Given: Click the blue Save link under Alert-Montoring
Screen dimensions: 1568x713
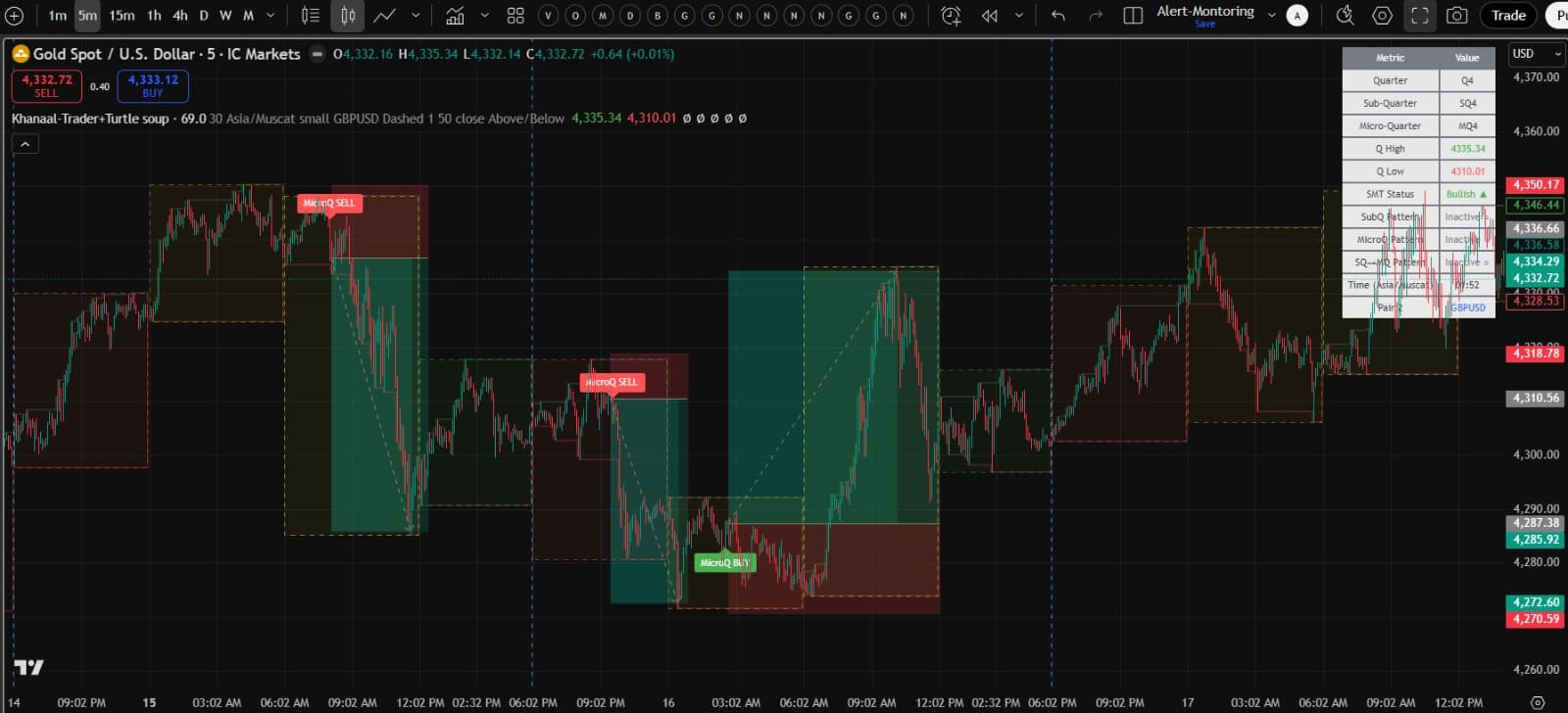Looking at the screenshot, I should point(1204,24).
